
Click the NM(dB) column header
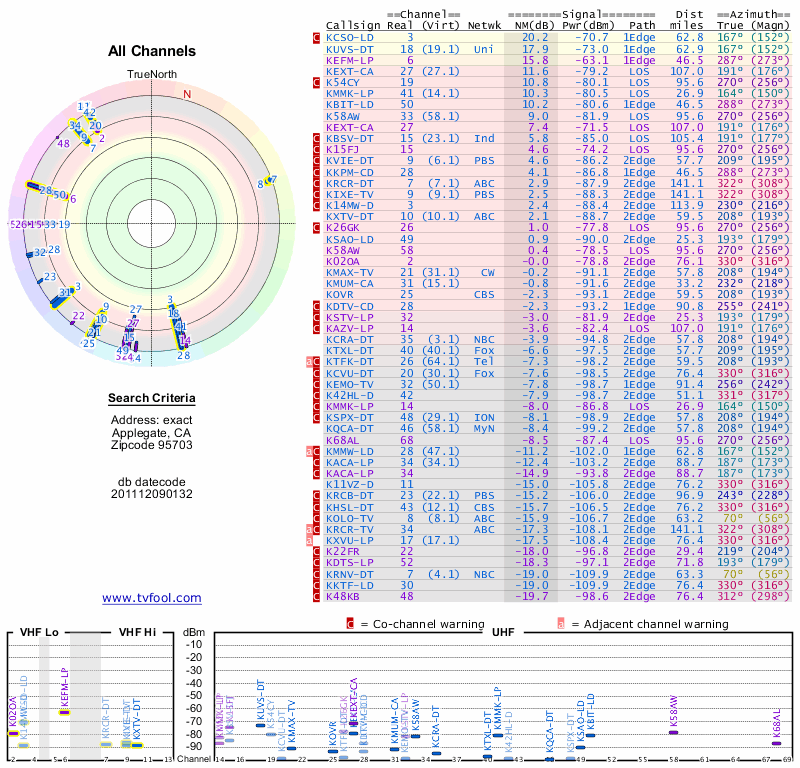529,24
